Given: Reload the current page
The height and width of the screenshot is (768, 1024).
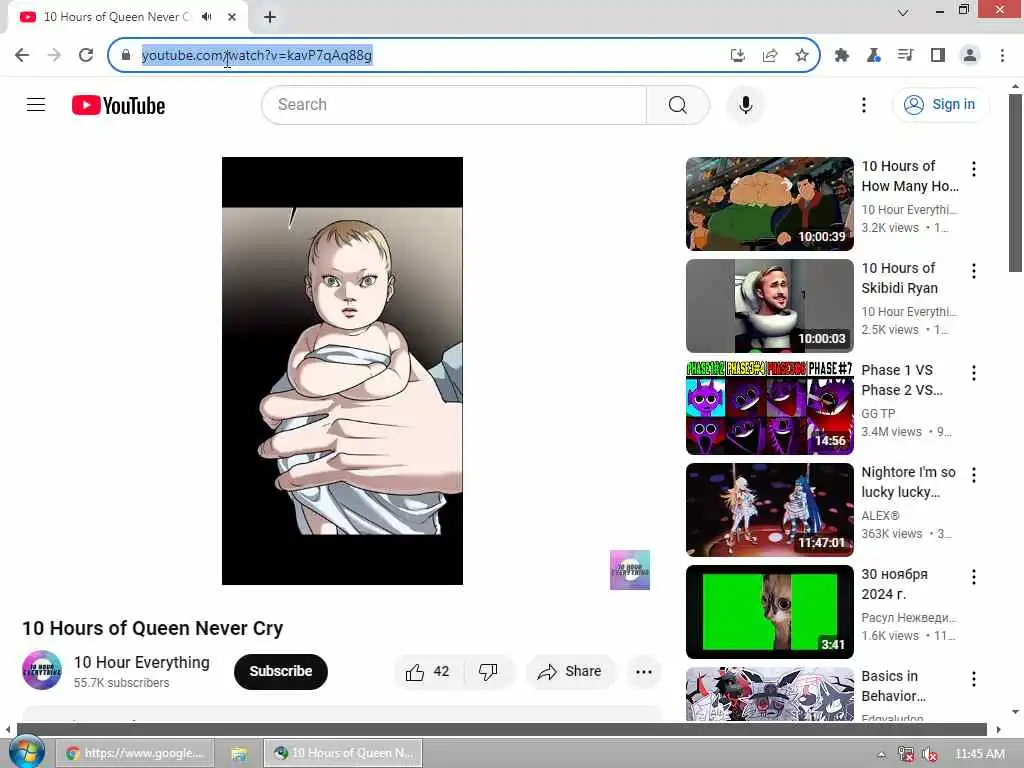Looking at the screenshot, I should 86,55.
